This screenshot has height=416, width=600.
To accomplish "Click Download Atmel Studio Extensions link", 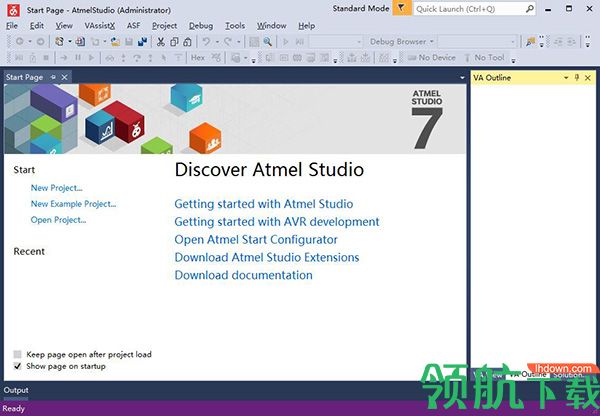I will point(267,257).
